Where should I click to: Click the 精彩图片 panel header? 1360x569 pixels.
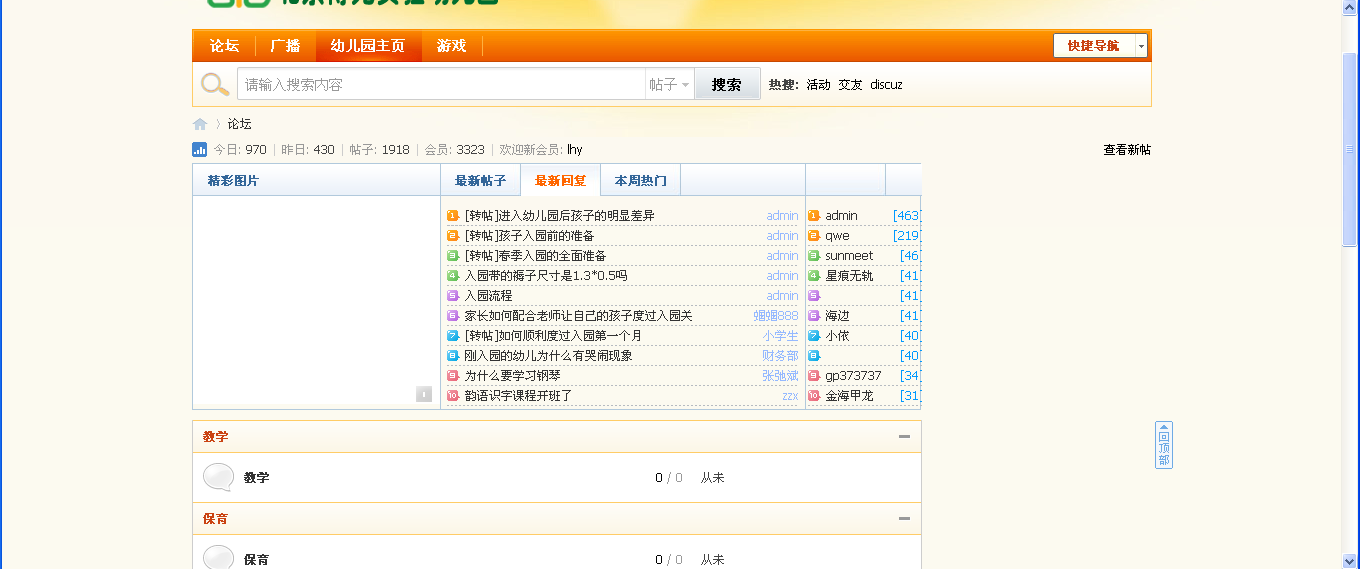point(316,181)
